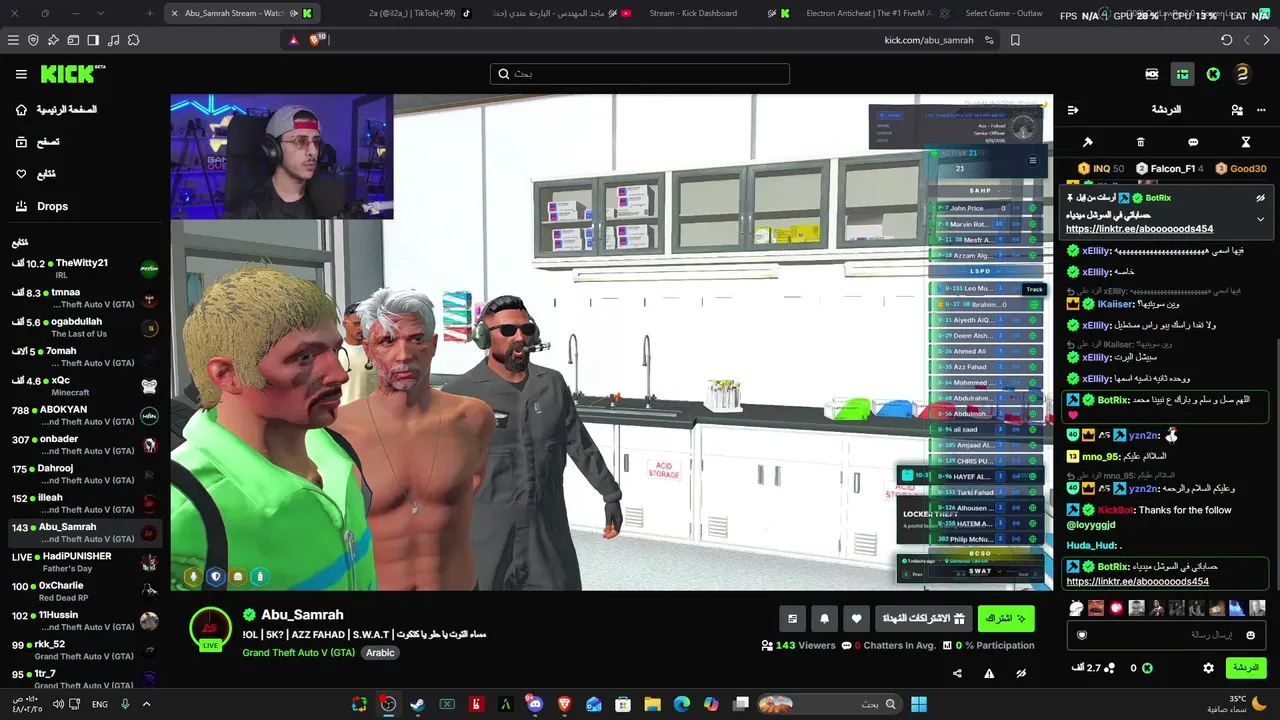Screen dimensions: 1280x720
Task: Bookmark this page in the address bar
Action: click(1015, 40)
